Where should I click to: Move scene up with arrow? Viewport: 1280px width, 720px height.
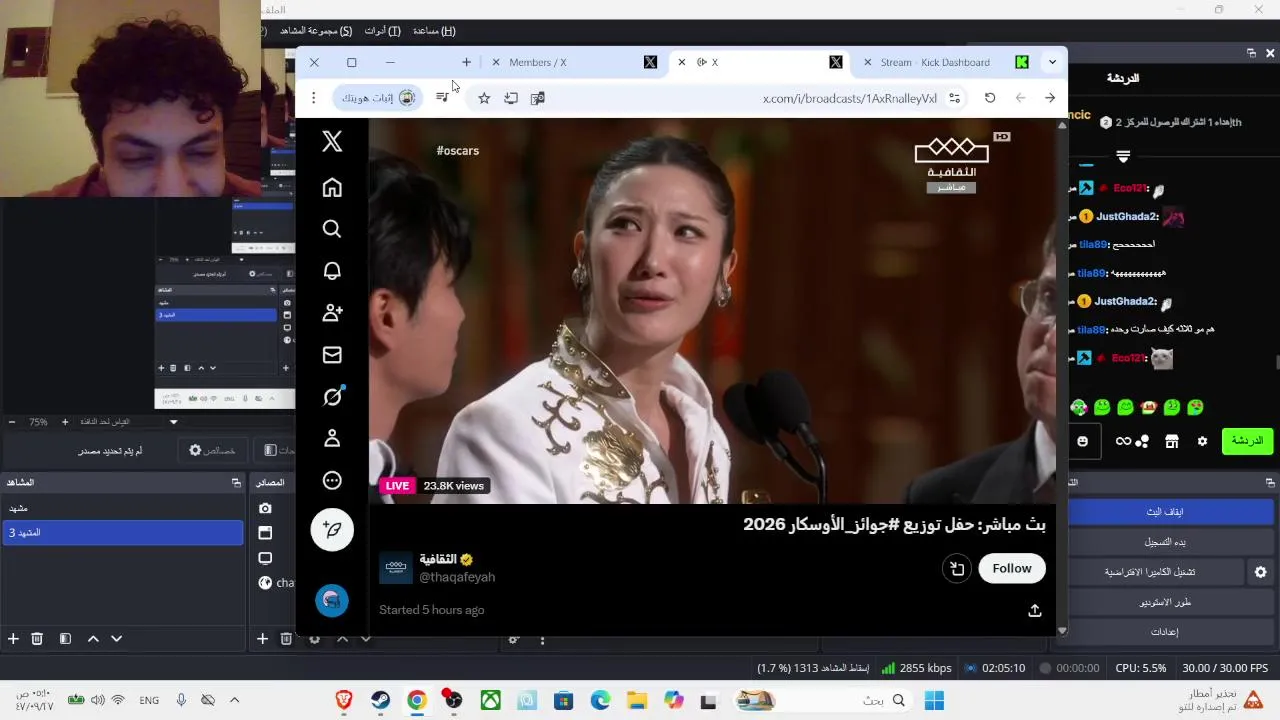(93, 639)
